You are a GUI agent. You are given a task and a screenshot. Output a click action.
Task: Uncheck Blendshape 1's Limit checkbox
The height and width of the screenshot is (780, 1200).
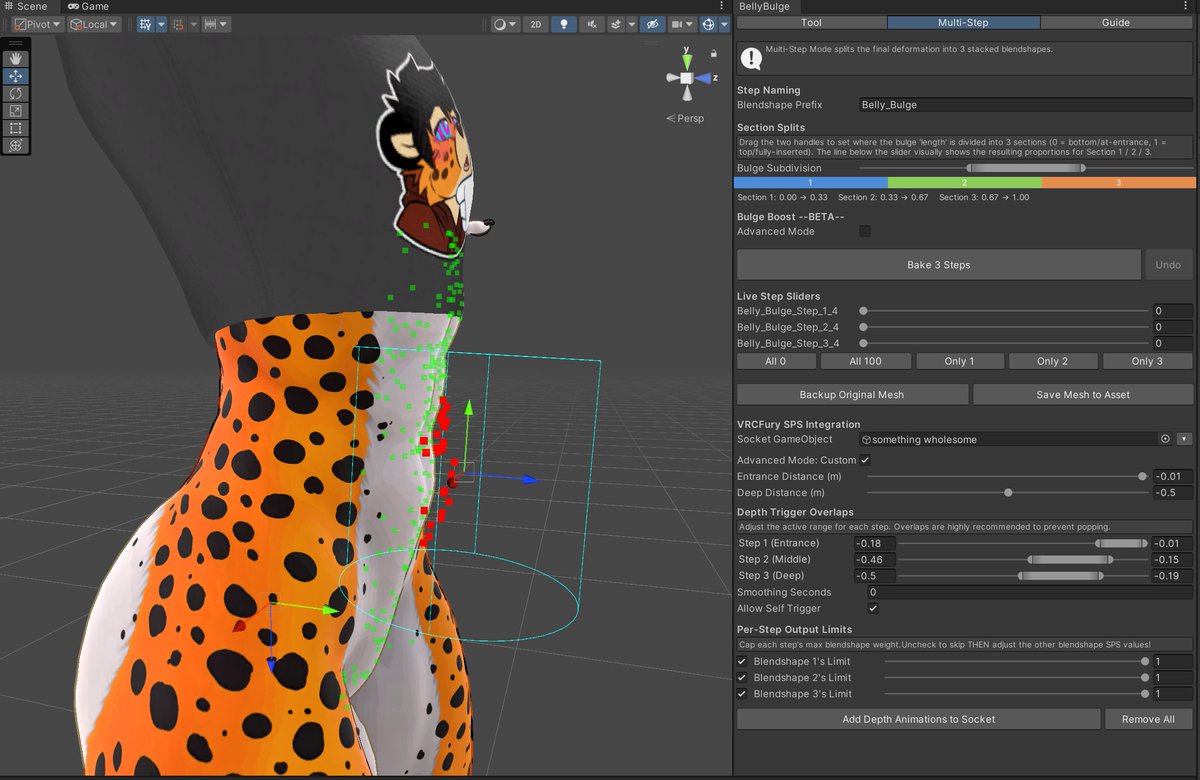[x=742, y=662]
